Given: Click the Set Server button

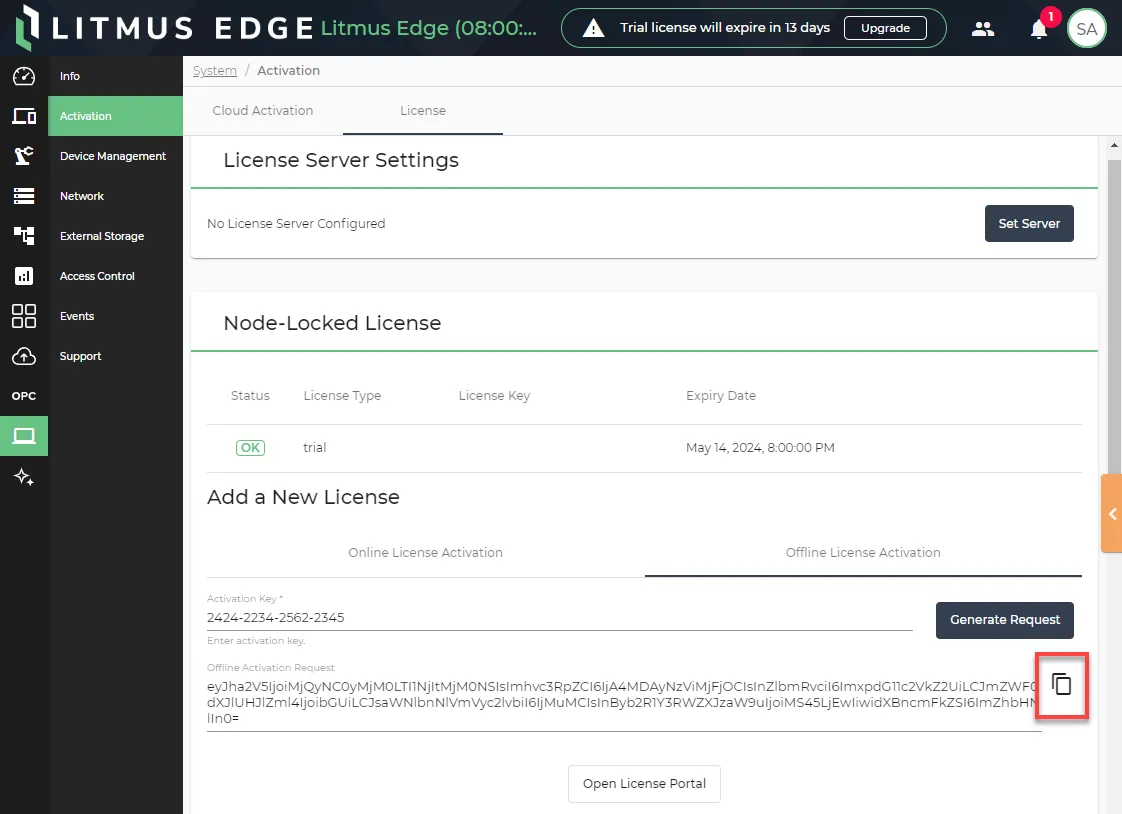Looking at the screenshot, I should 1029,224.
